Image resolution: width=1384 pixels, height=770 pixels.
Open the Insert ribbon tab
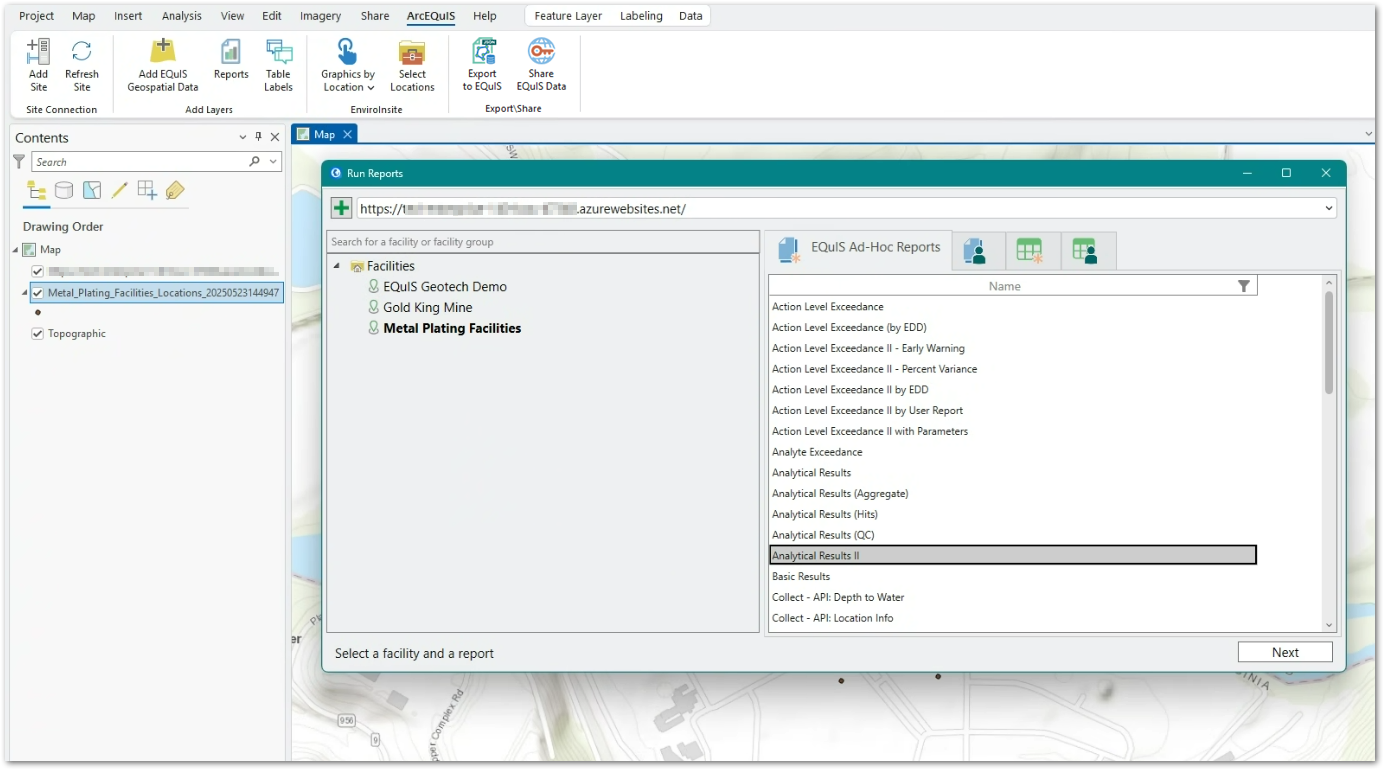click(128, 16)
